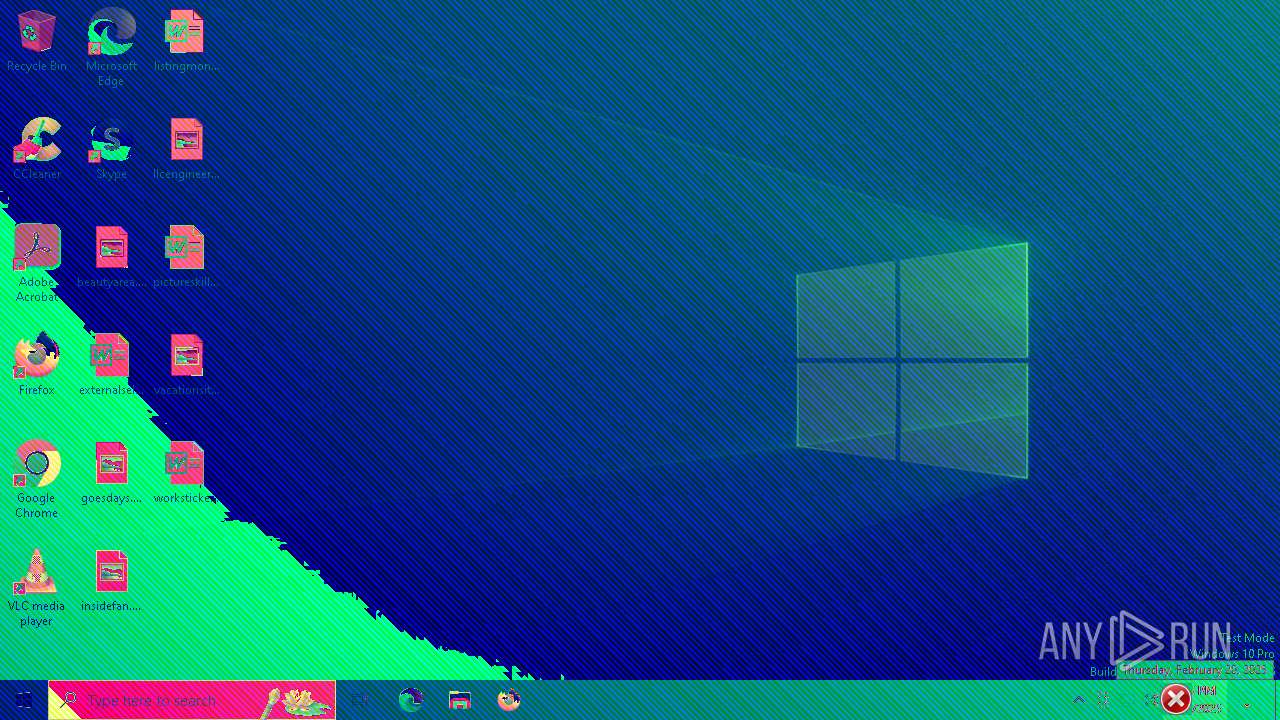
Task: Launch Microsoft Edge from the desktop
Action: click(111, 47)
